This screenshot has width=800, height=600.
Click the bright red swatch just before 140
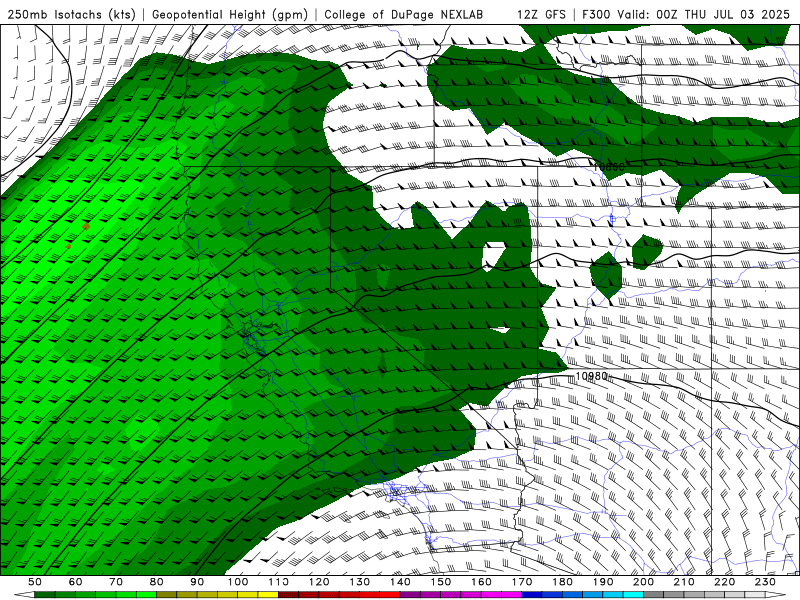(390, 595)
